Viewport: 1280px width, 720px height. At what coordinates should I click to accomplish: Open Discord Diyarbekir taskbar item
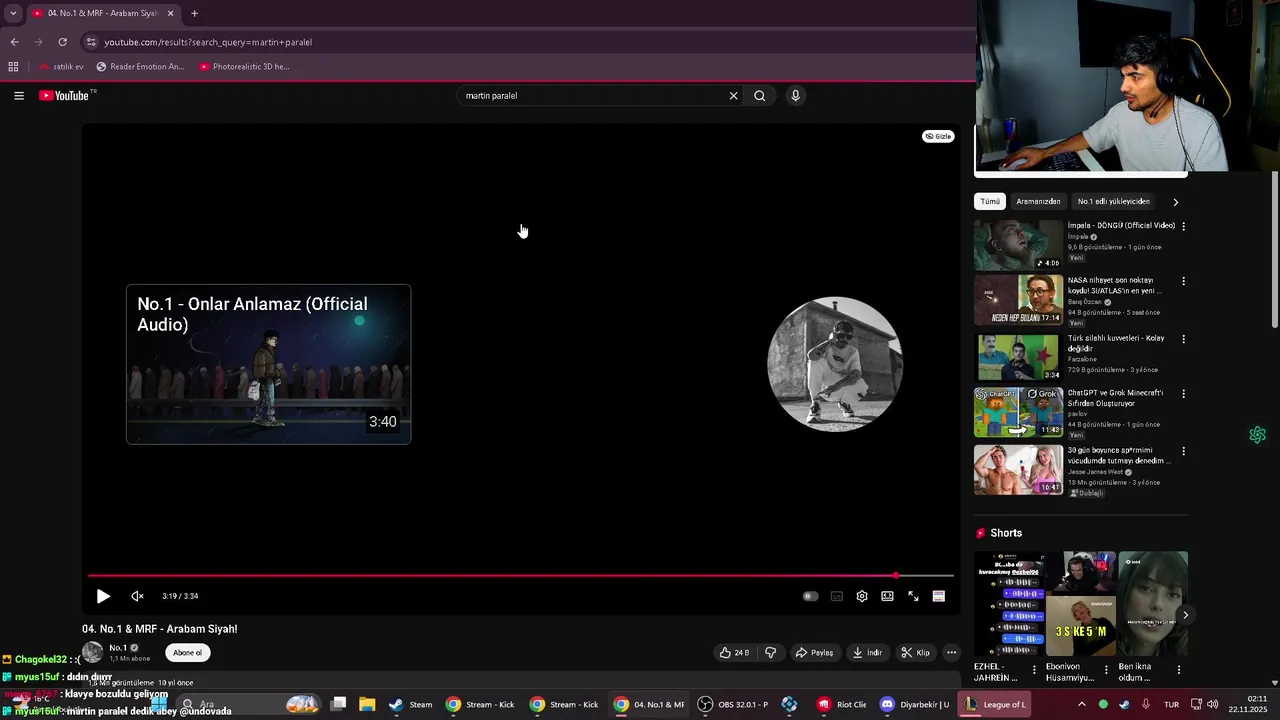pyautogui.click(x=914, y=704)
